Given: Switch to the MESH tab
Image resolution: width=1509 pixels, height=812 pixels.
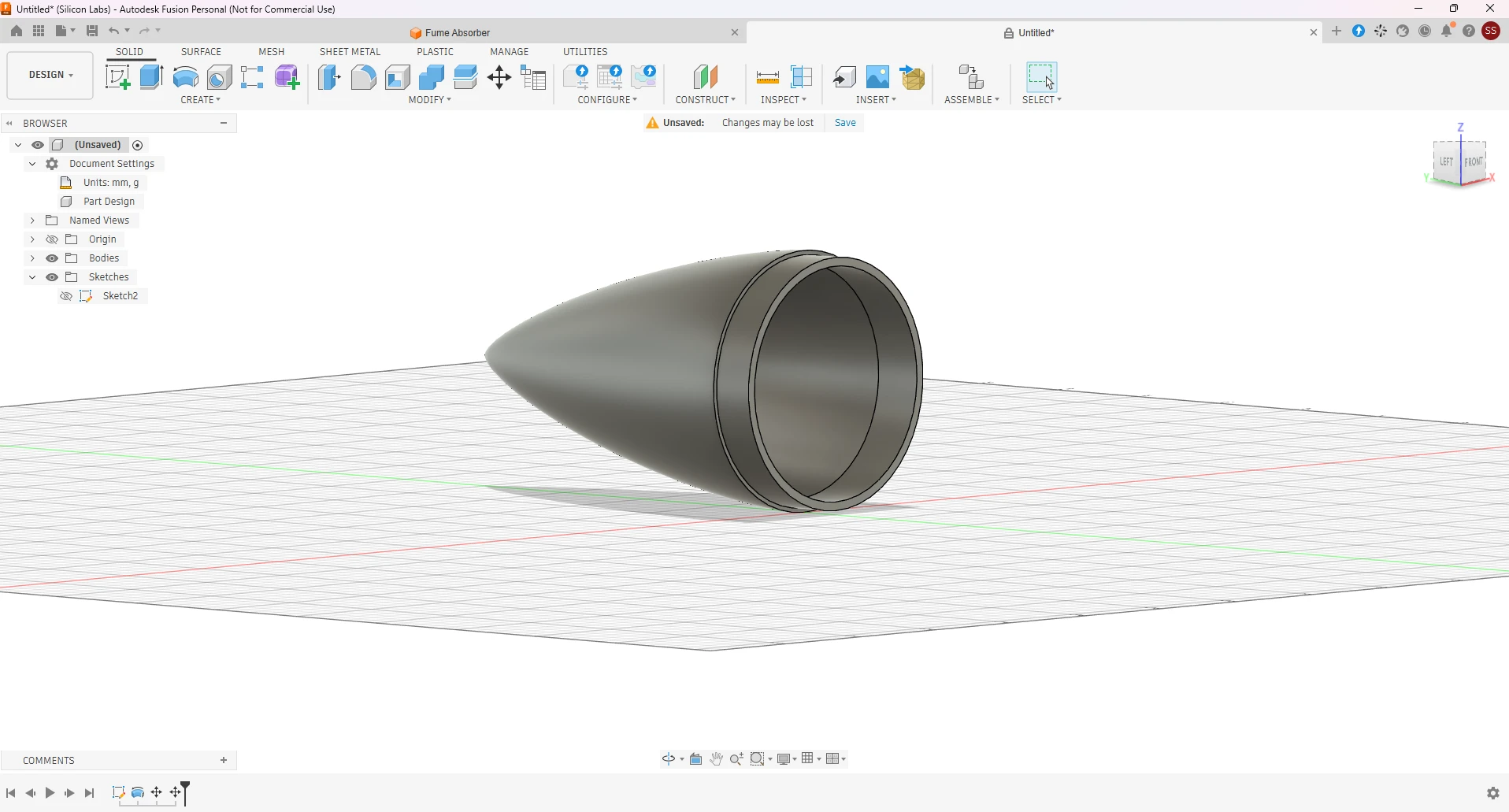Looking at the screenshot, I should point(272,51).
